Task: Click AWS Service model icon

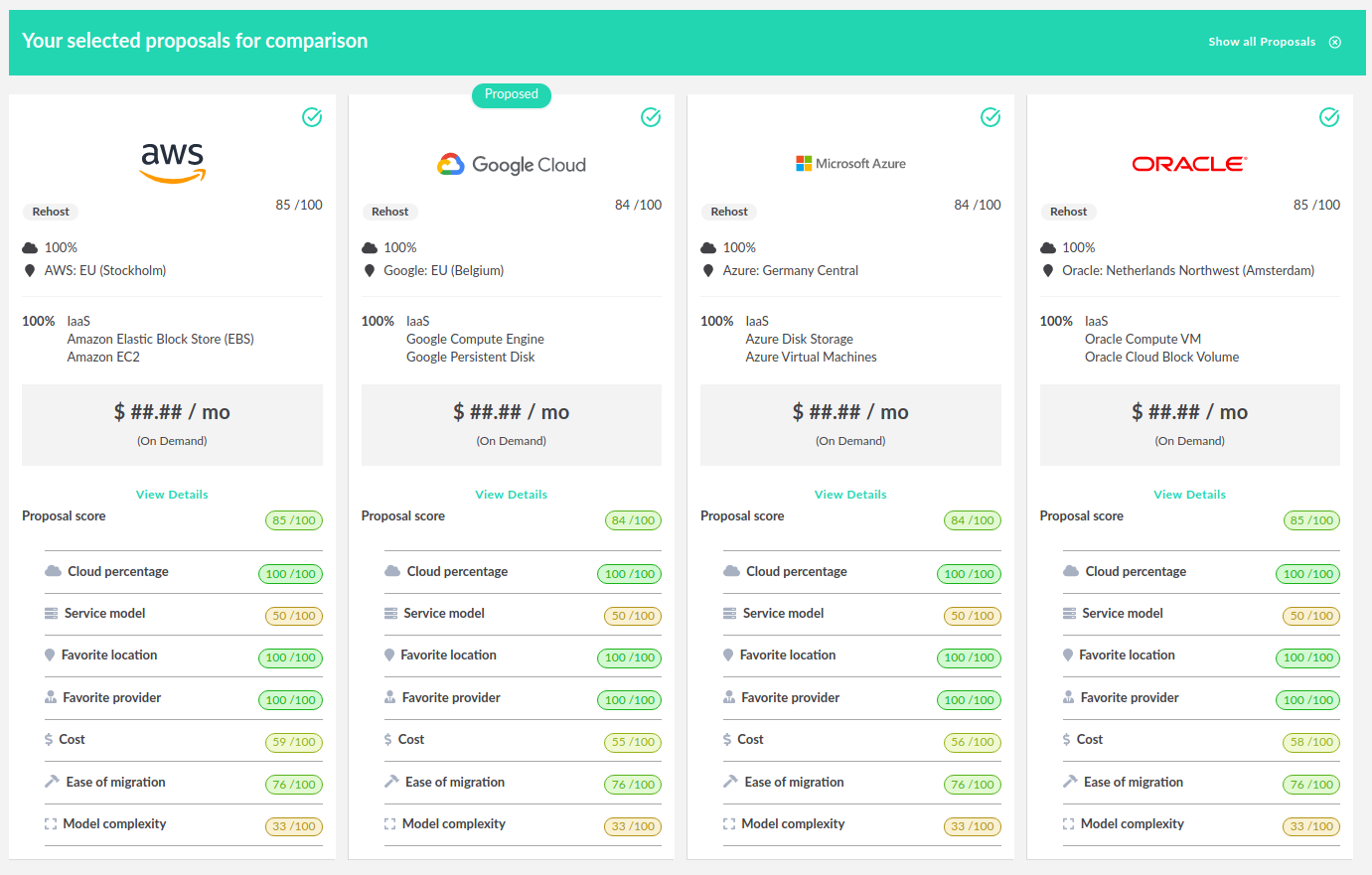Action: point(51,614)
